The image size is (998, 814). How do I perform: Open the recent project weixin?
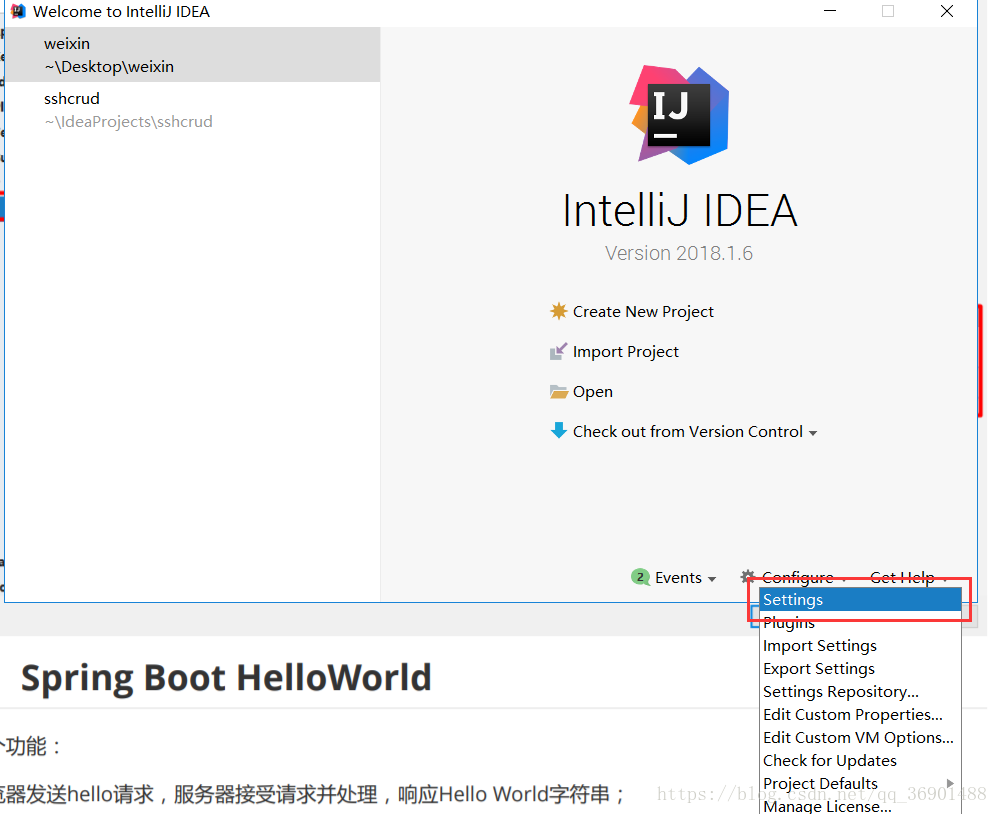click(x=192, y=55)
